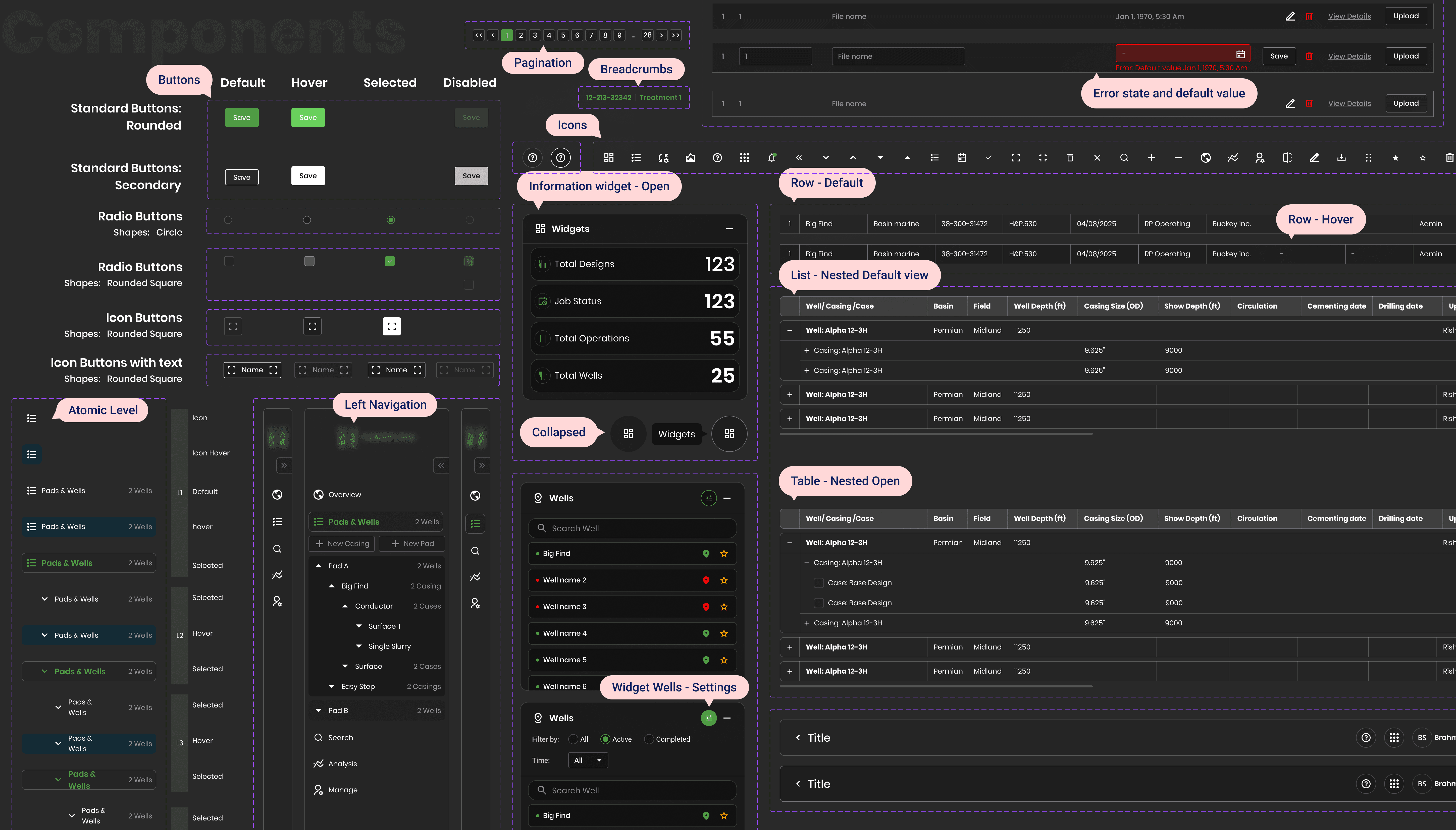Screen dimensions: 1456x830
Task: Click the globe icon in icons row
Action: pyautogui.click(x=1206, y=158)
